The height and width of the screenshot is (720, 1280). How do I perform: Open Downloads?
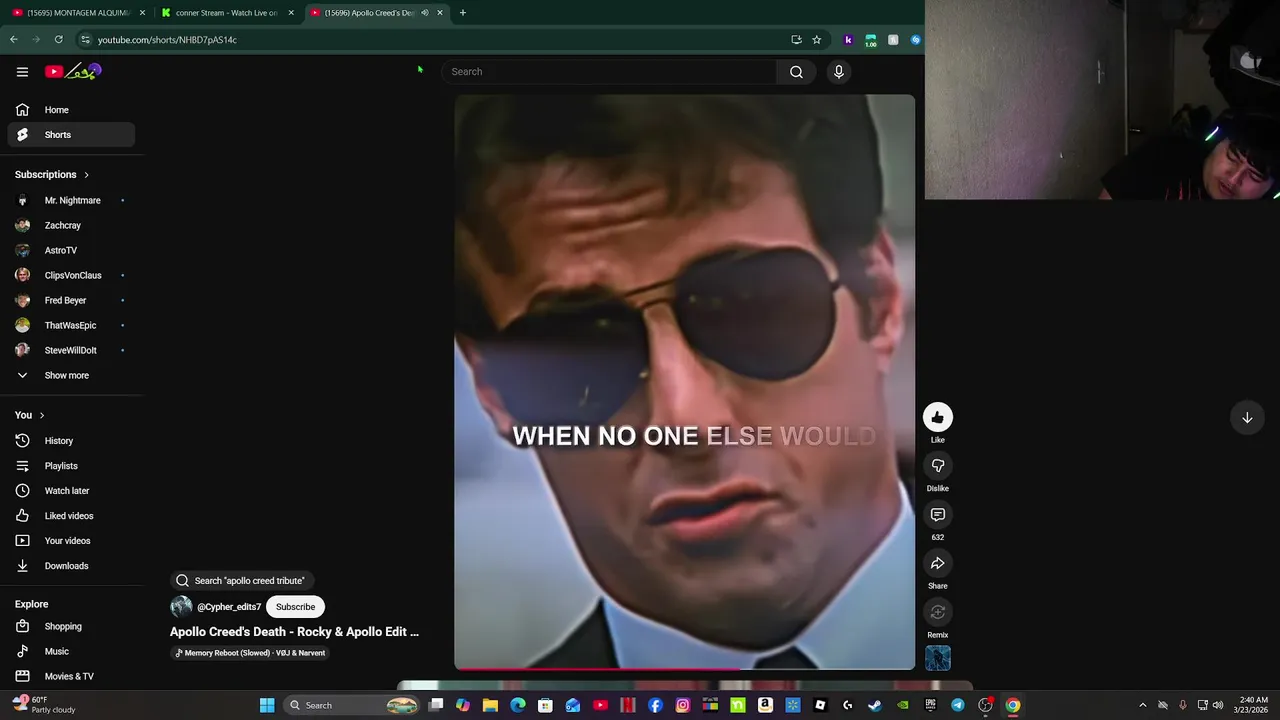[71, 566]
